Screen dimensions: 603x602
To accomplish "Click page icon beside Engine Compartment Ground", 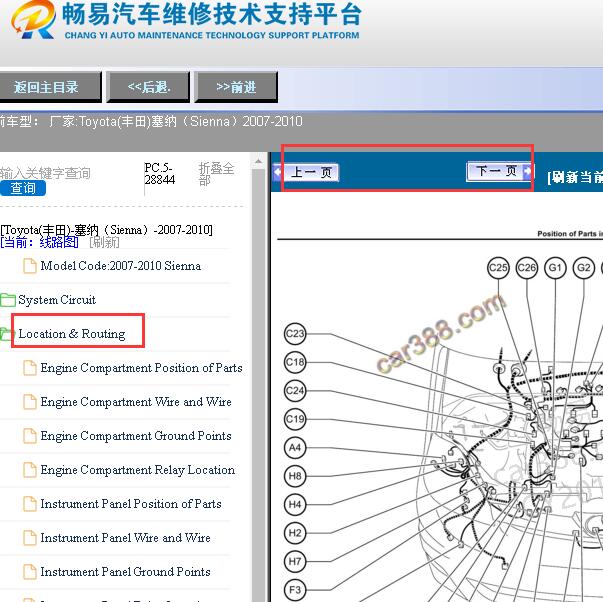I will (30, 436).
